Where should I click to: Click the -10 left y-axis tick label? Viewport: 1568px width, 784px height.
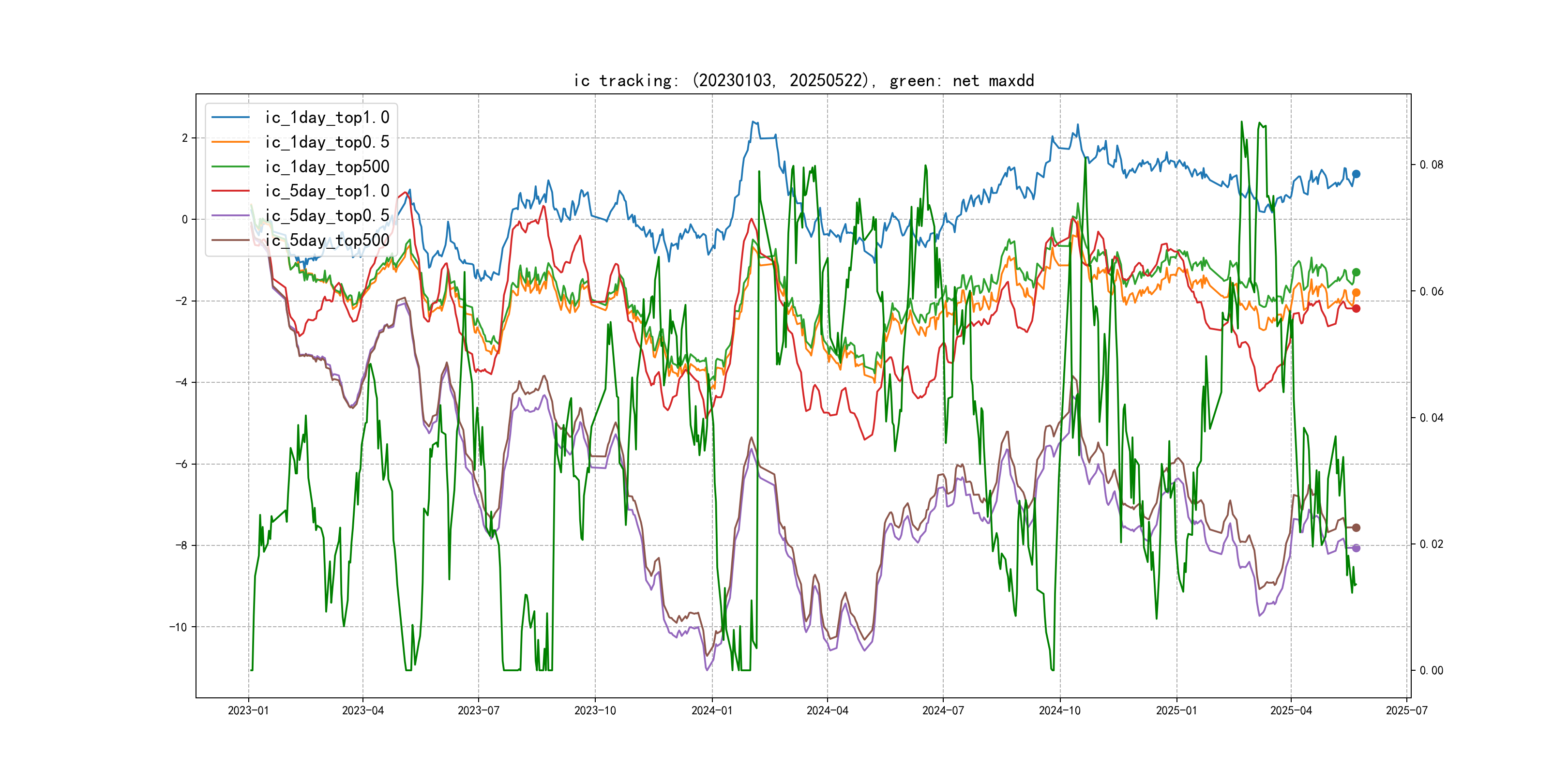click(x=179, y=627)
